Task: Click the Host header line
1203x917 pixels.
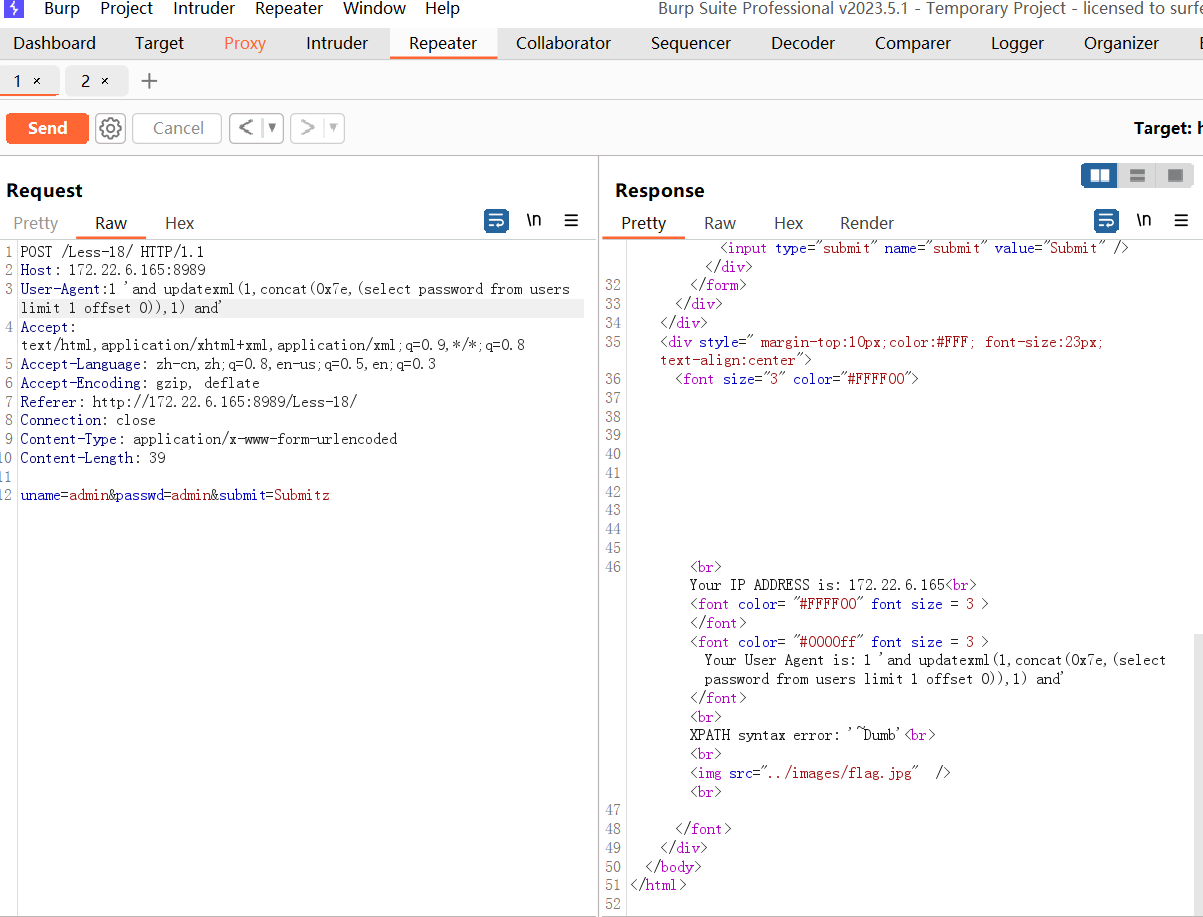Action: (x=113, y=270)
